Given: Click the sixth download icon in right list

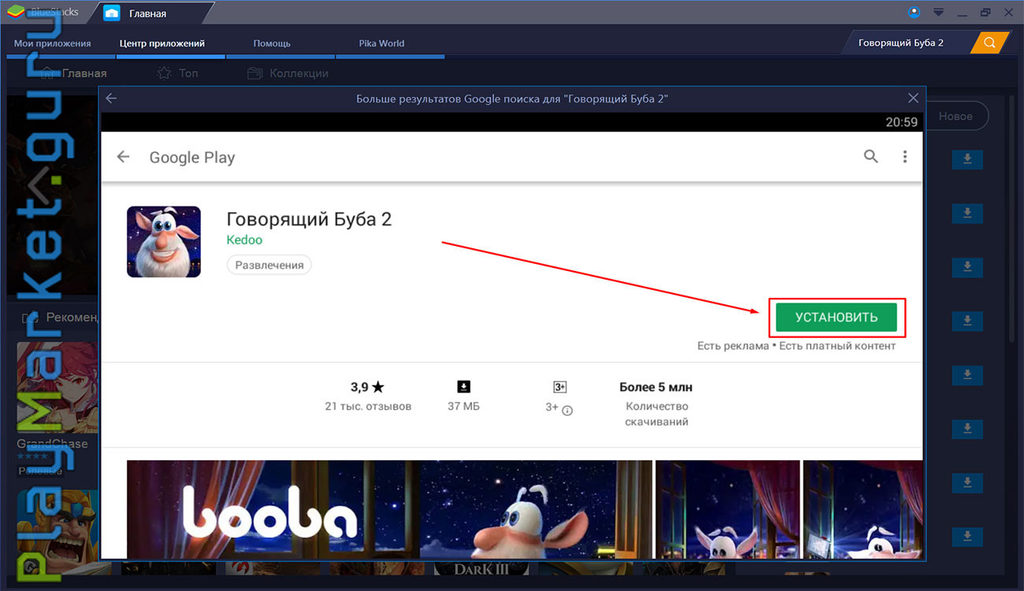Looking at the screenshot, I should [967, 428].
